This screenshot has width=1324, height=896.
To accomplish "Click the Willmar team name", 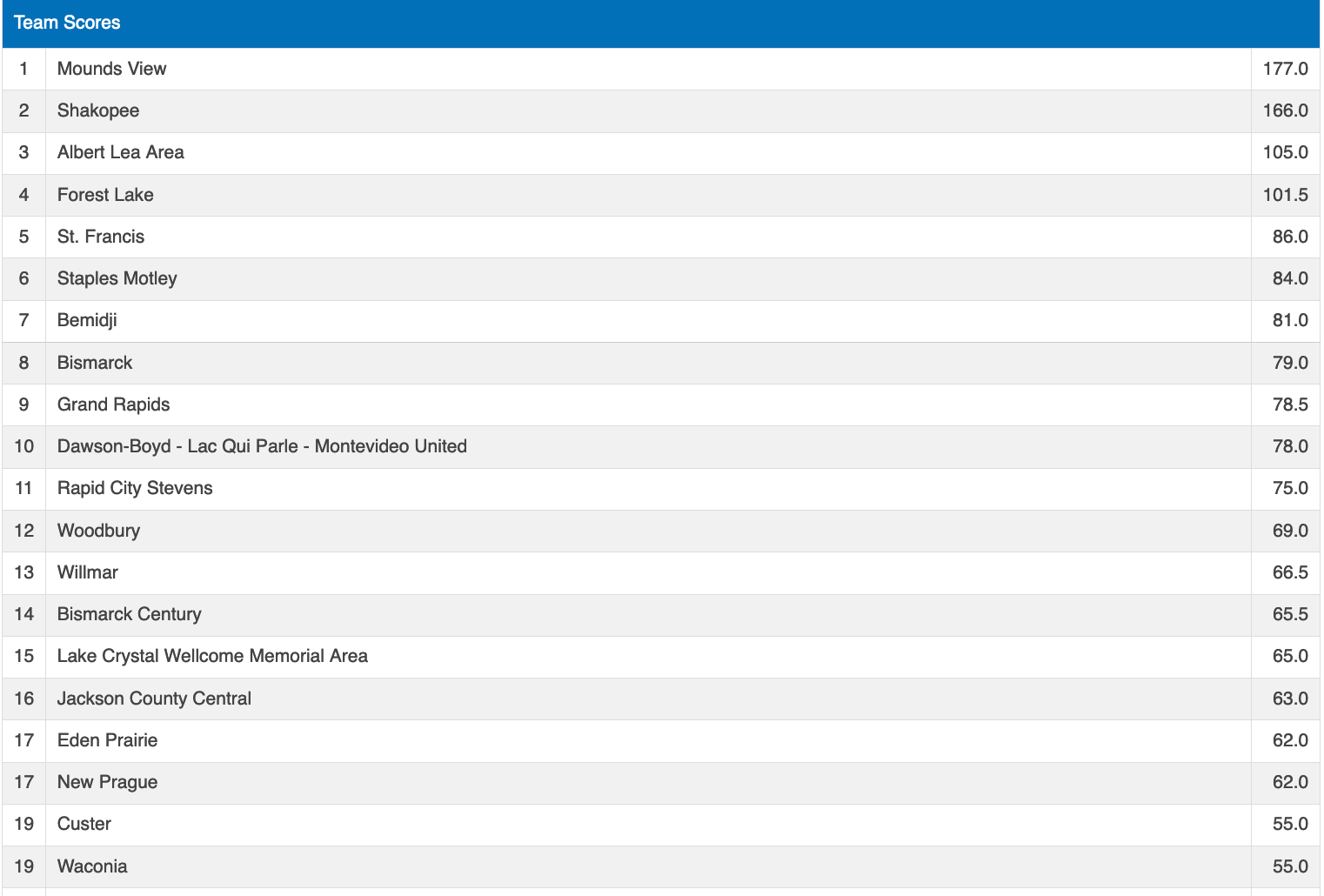I will (88, 572).
